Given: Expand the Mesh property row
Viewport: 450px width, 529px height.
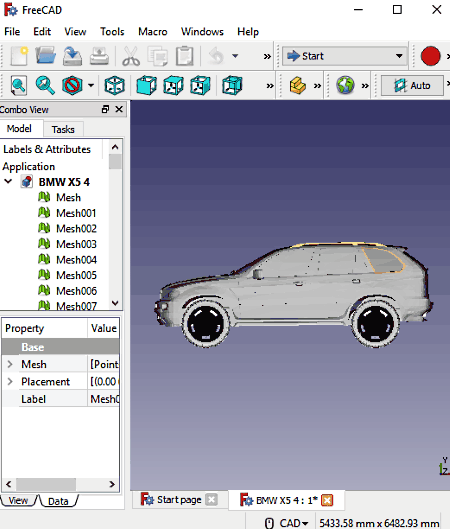Looking at the screenshot, I should tap(10, 364).
